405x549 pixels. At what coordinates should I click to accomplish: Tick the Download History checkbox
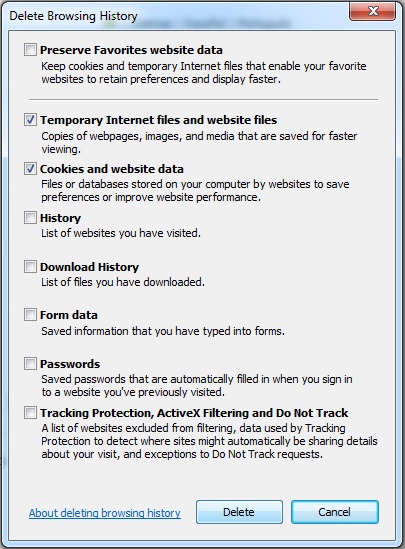pyautogui.click(x=30, y=267)
